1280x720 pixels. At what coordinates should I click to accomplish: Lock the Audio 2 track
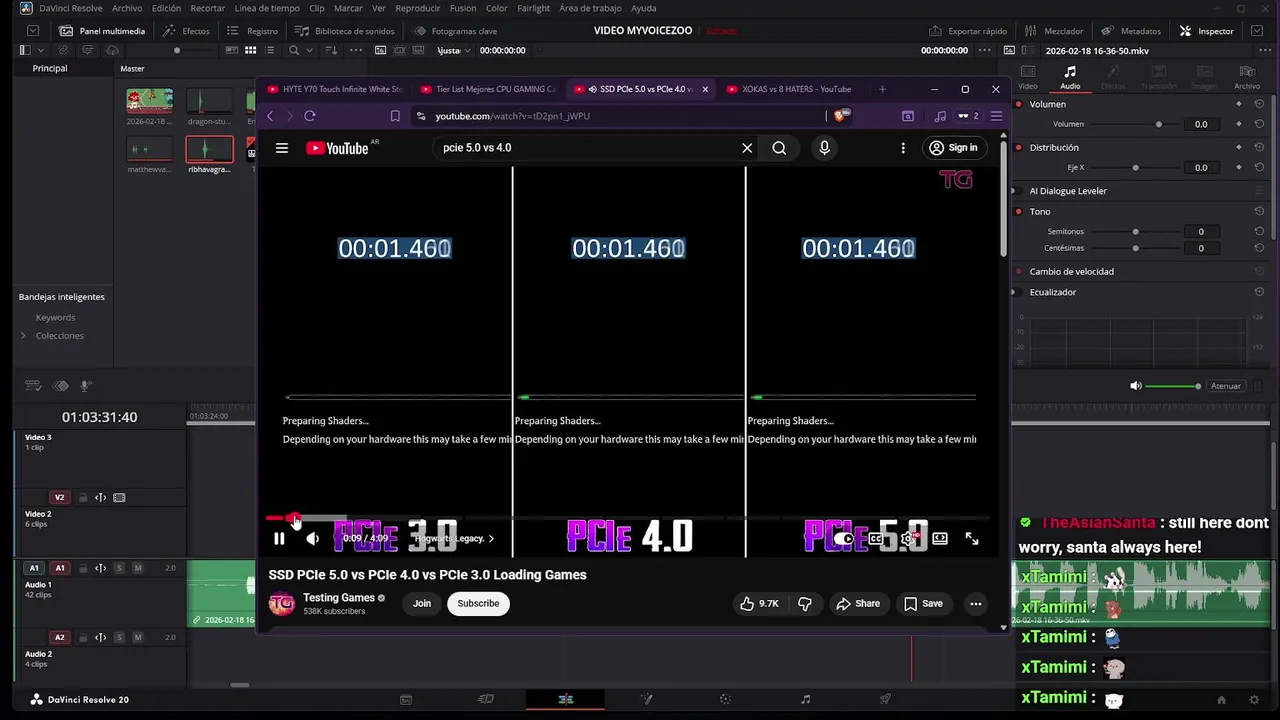click(83, 637)
